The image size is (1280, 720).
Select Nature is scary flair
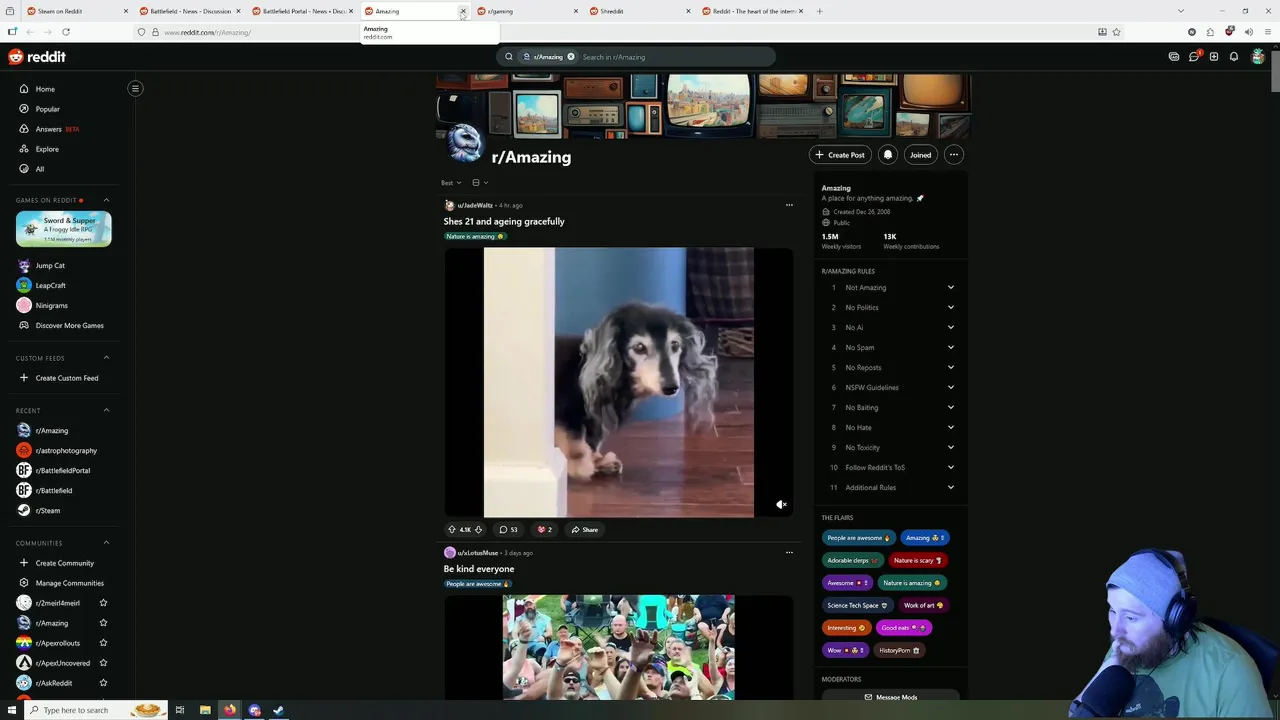pos(918,561)
